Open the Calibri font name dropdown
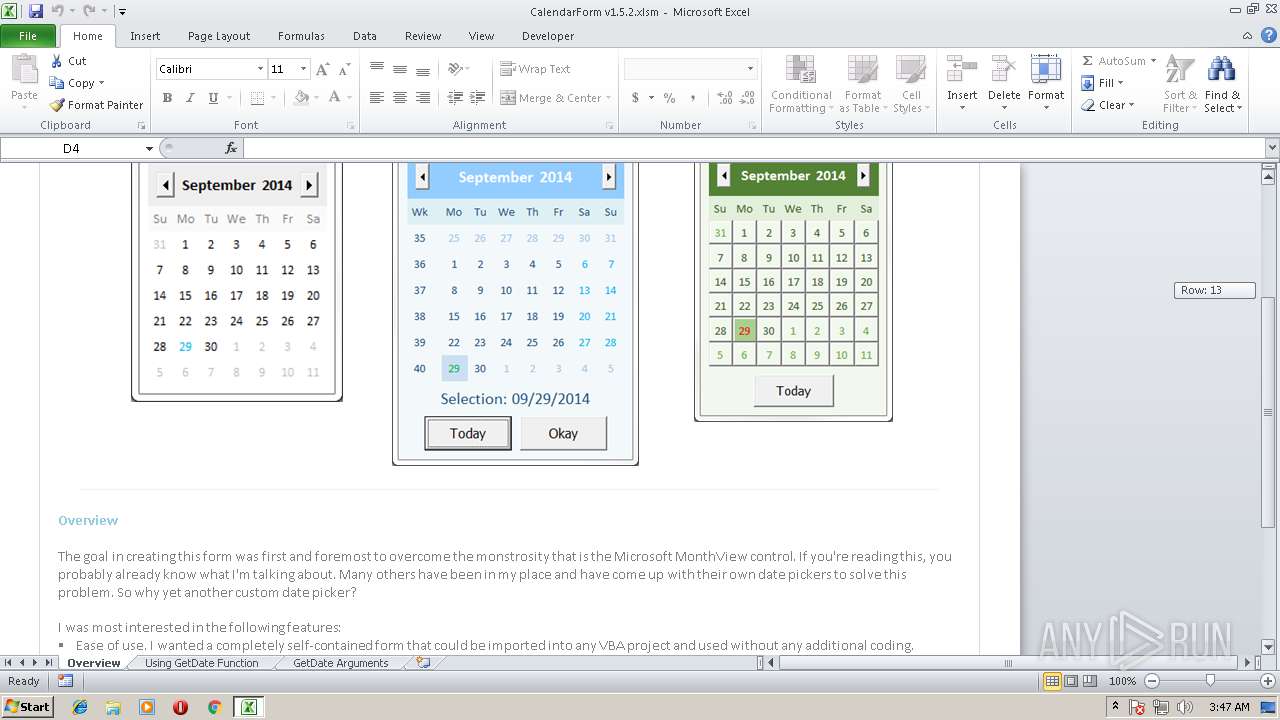 (x=260, y=69)
